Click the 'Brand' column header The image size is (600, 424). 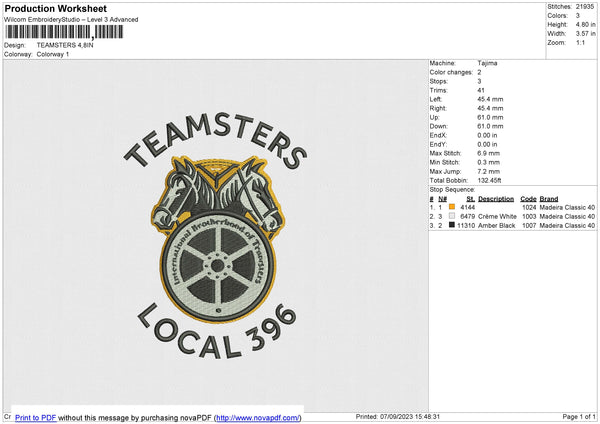pos(549,199)
